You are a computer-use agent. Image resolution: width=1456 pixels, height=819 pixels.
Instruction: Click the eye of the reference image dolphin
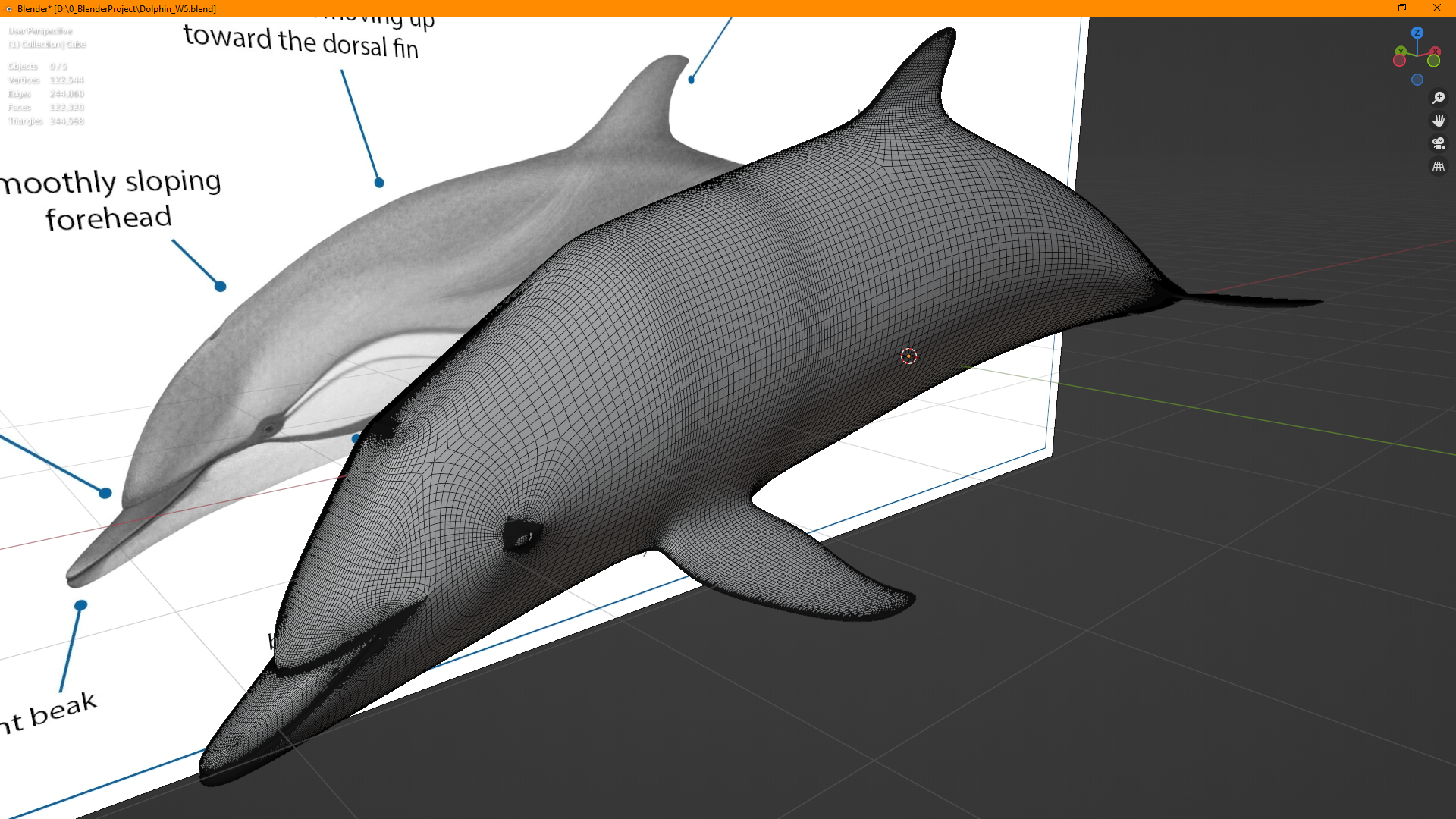(x=268, y=428)
